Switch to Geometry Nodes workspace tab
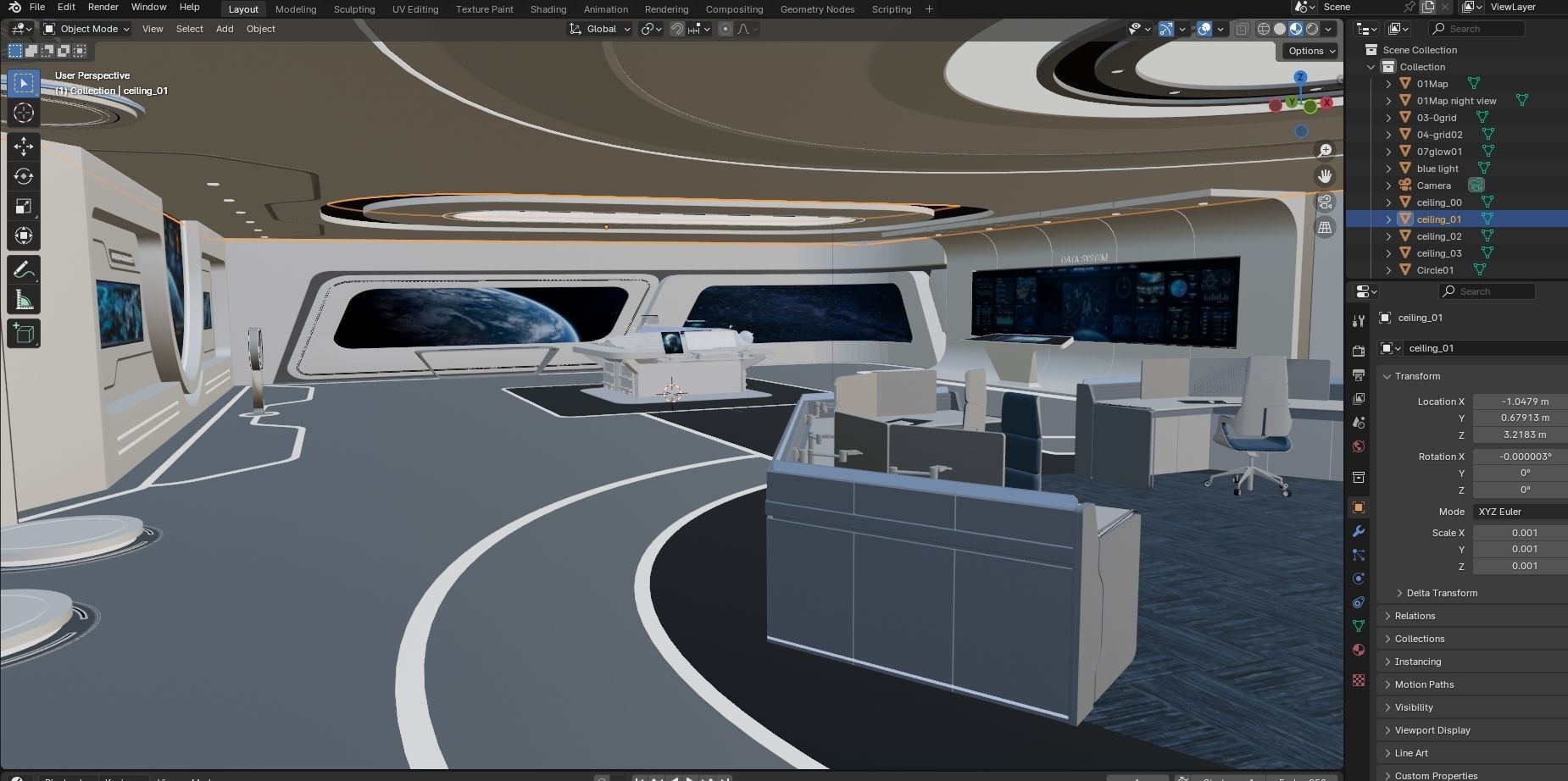 817,9
